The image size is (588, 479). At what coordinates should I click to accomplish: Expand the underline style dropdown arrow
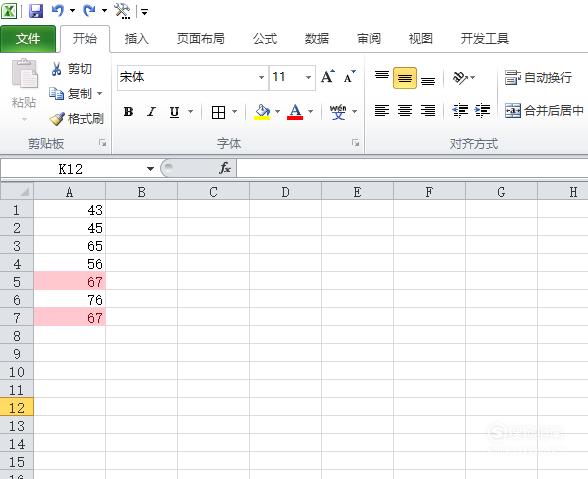click(190, 111)
